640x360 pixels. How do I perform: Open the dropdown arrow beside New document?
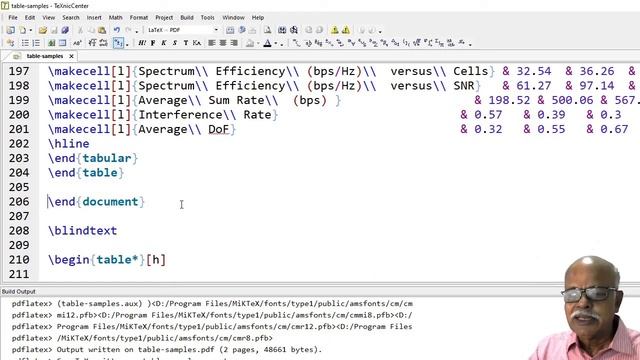pos(31,30)
